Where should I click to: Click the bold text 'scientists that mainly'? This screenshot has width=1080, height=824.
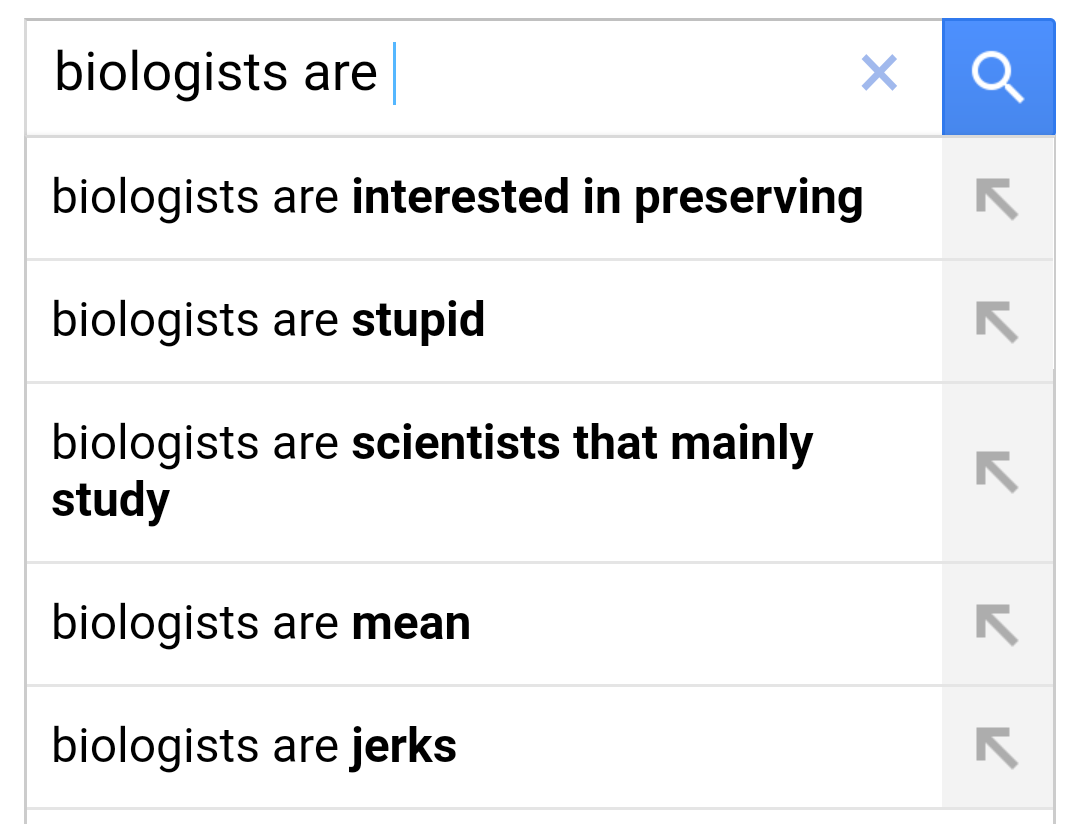tap(582, 444)
